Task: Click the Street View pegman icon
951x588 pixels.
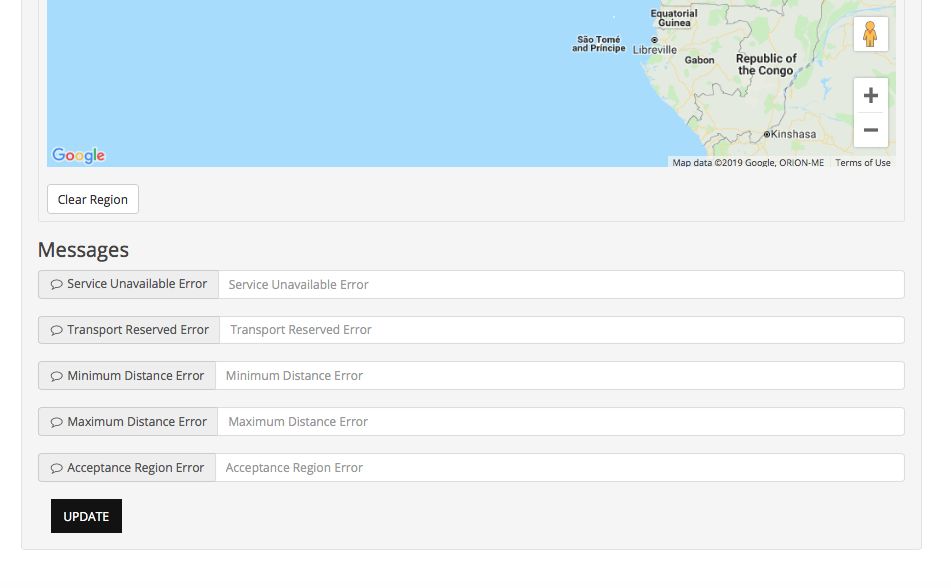Action: (x=870, y=34)
